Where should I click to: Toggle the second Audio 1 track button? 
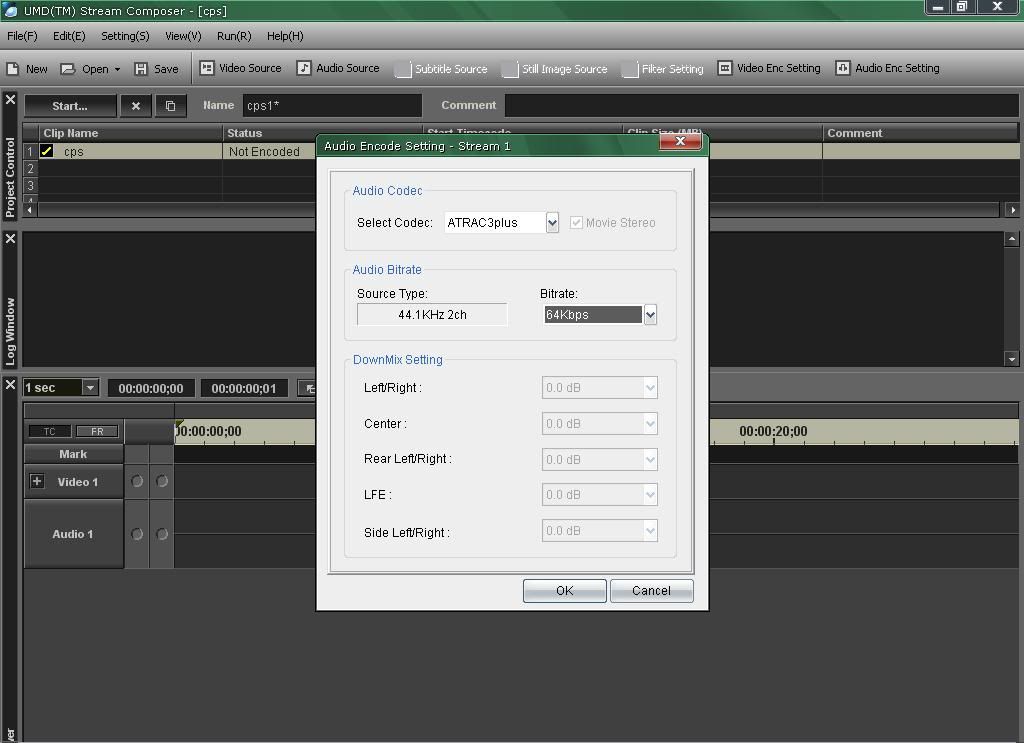[x=162, y=534]
